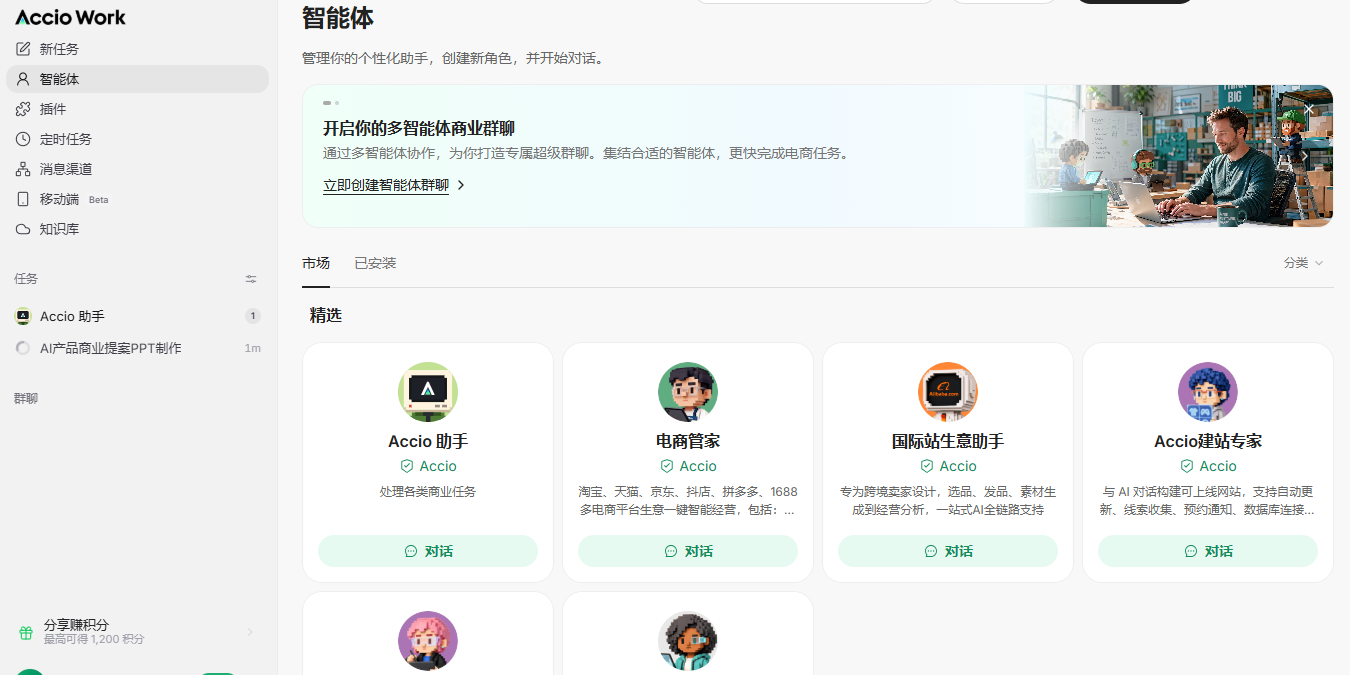
Task: Click the 群聊 sidebar heading
Action: click(26, 398)
